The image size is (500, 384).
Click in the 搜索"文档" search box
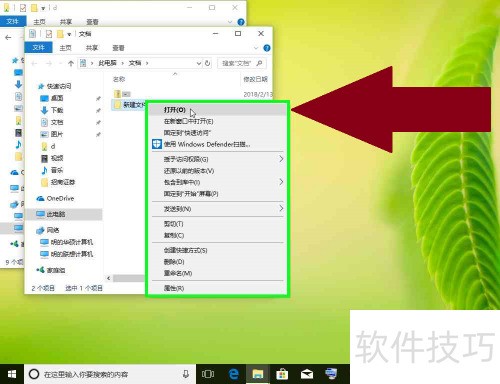242,63
